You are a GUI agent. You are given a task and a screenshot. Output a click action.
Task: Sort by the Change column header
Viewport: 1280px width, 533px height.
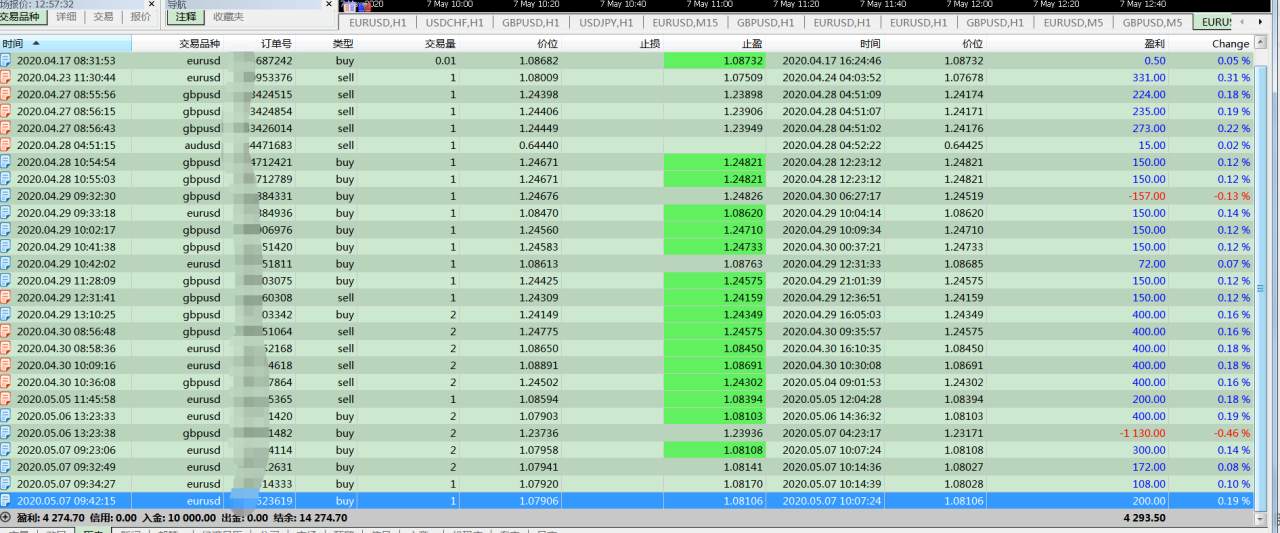[x=1230, y=44]
